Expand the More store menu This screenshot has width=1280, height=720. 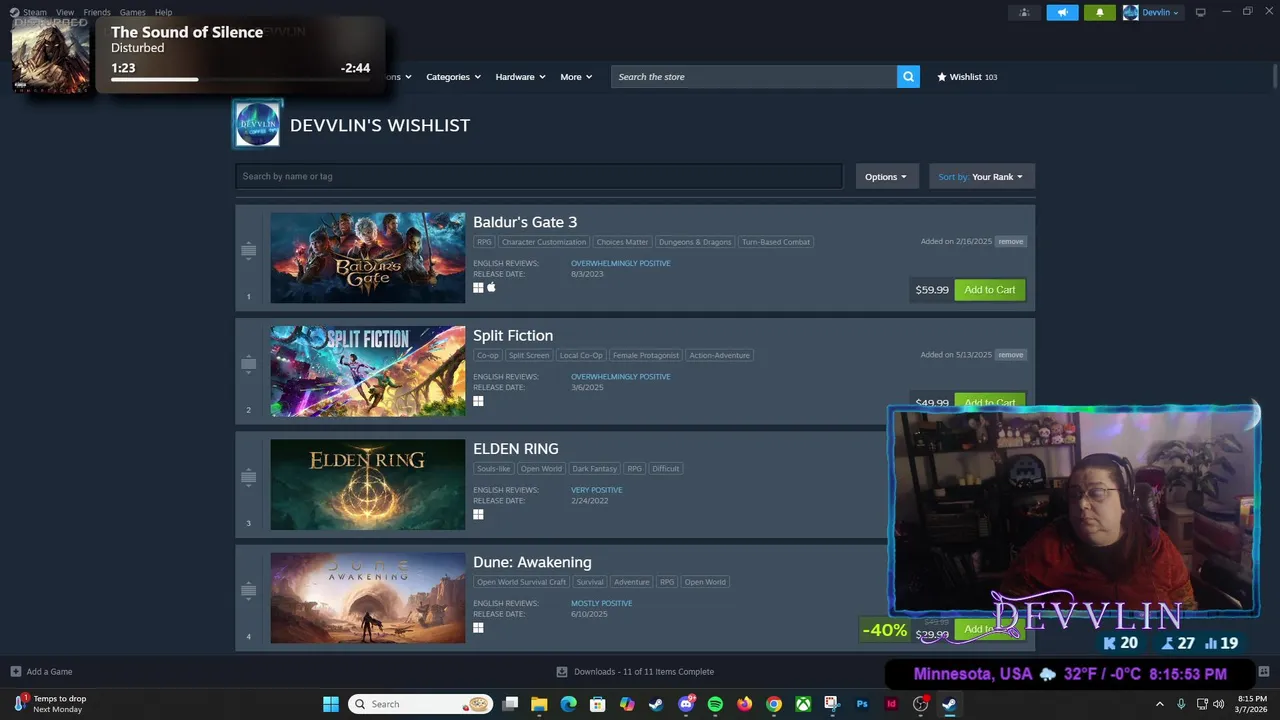click(x=576, y=77)
